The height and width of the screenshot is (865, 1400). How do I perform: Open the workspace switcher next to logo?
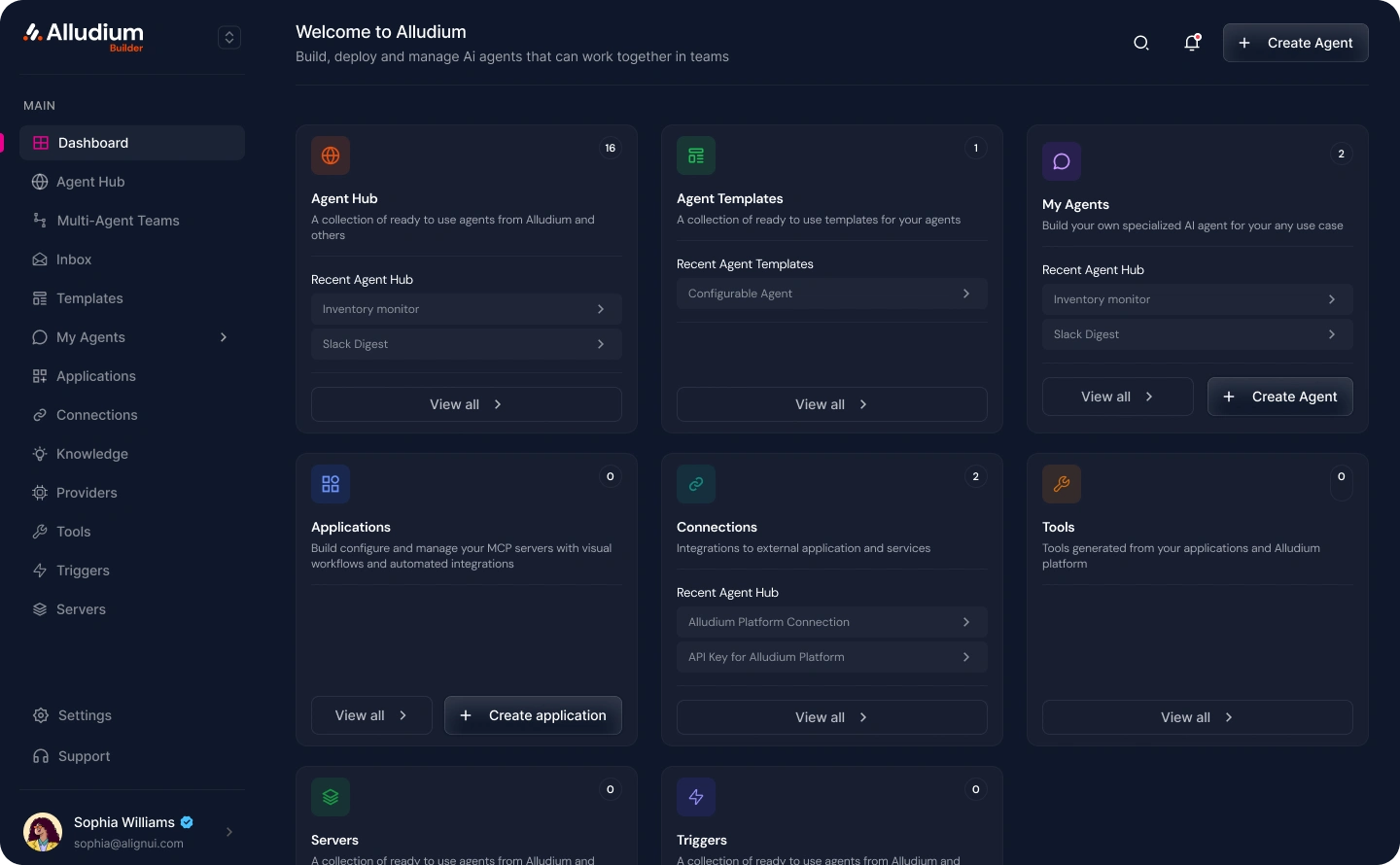click(229, 38)
